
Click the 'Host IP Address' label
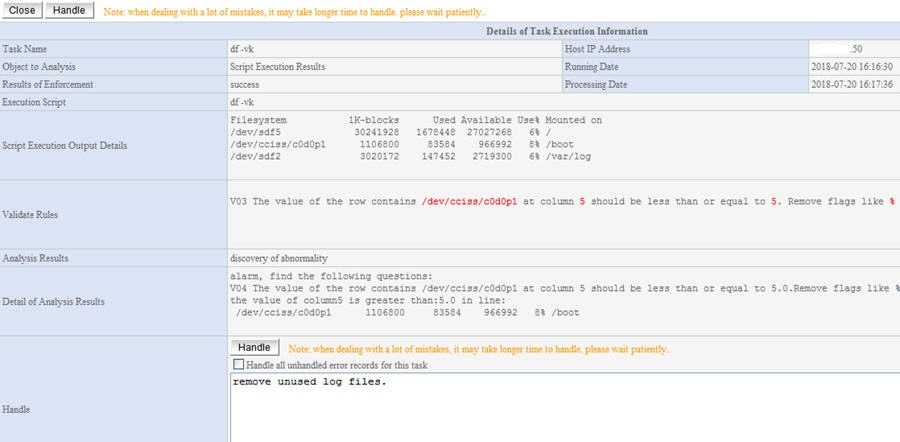597,49
